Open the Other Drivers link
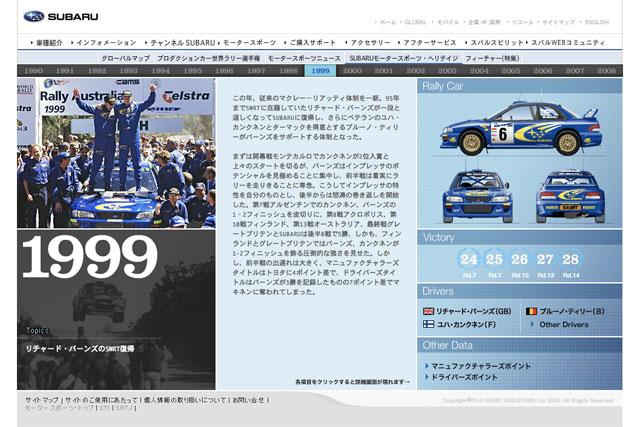 point(564,325)
